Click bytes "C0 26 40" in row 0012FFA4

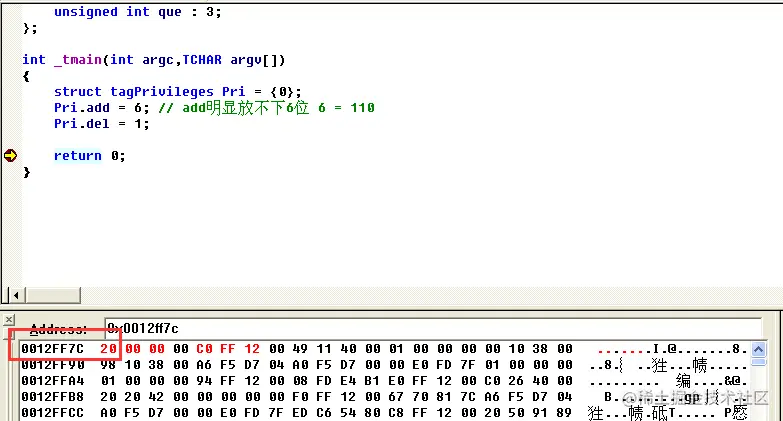517,381
